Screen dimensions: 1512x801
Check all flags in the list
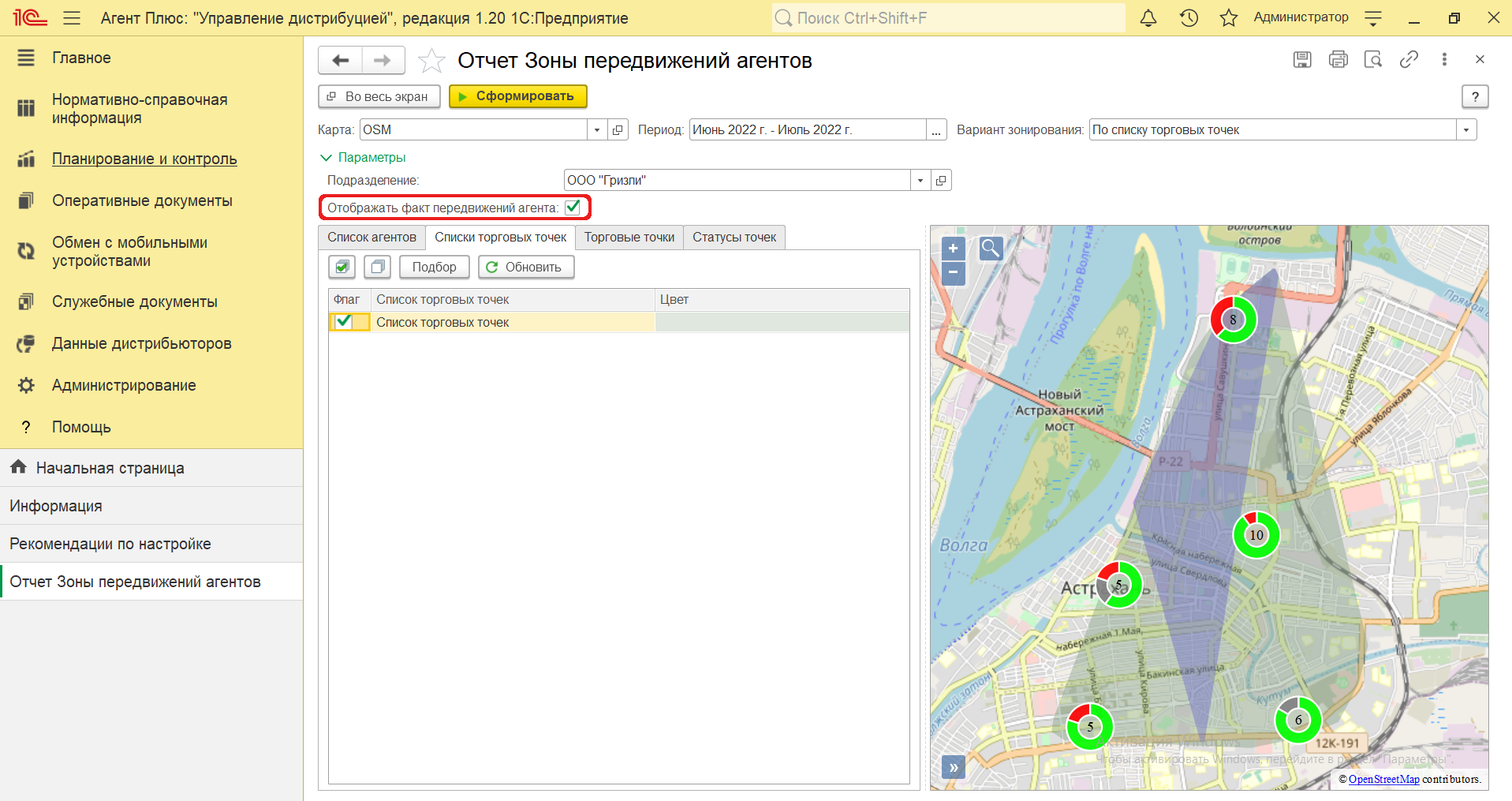pos(342,267)
